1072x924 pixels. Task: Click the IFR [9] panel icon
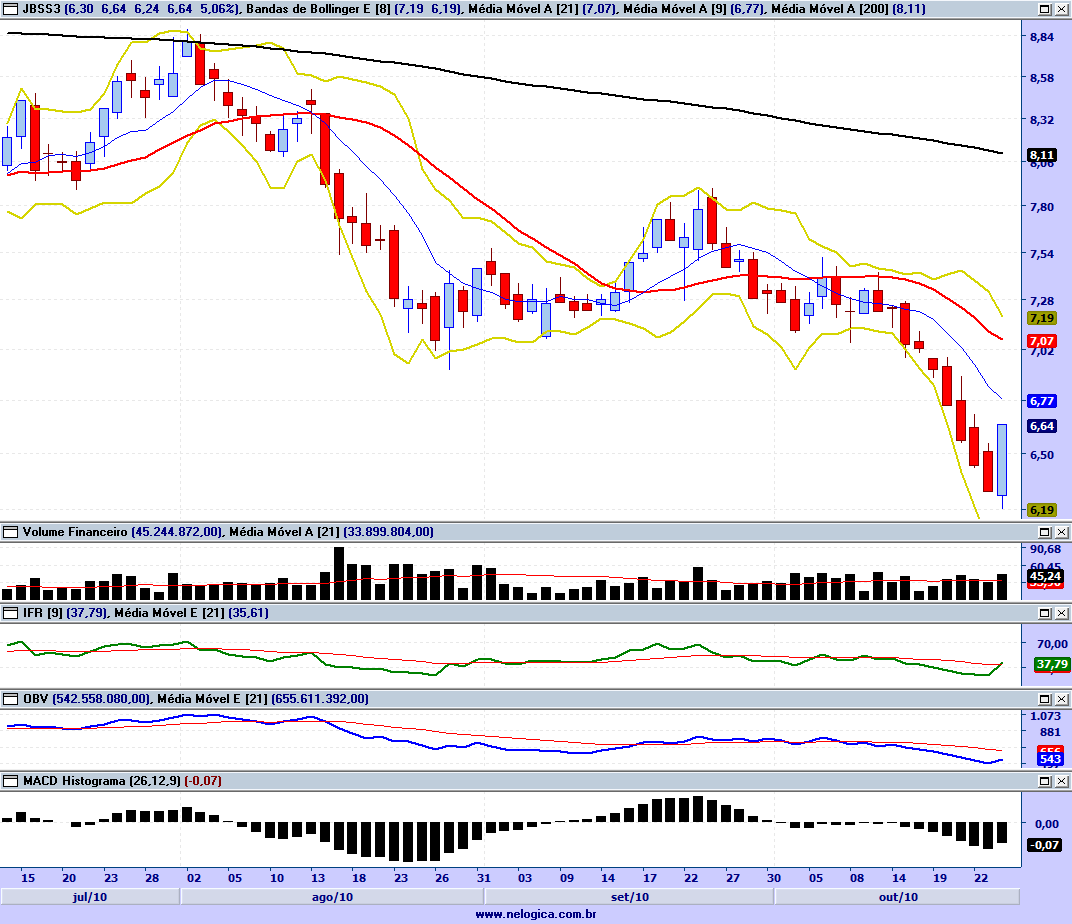[x=10, y=613]
